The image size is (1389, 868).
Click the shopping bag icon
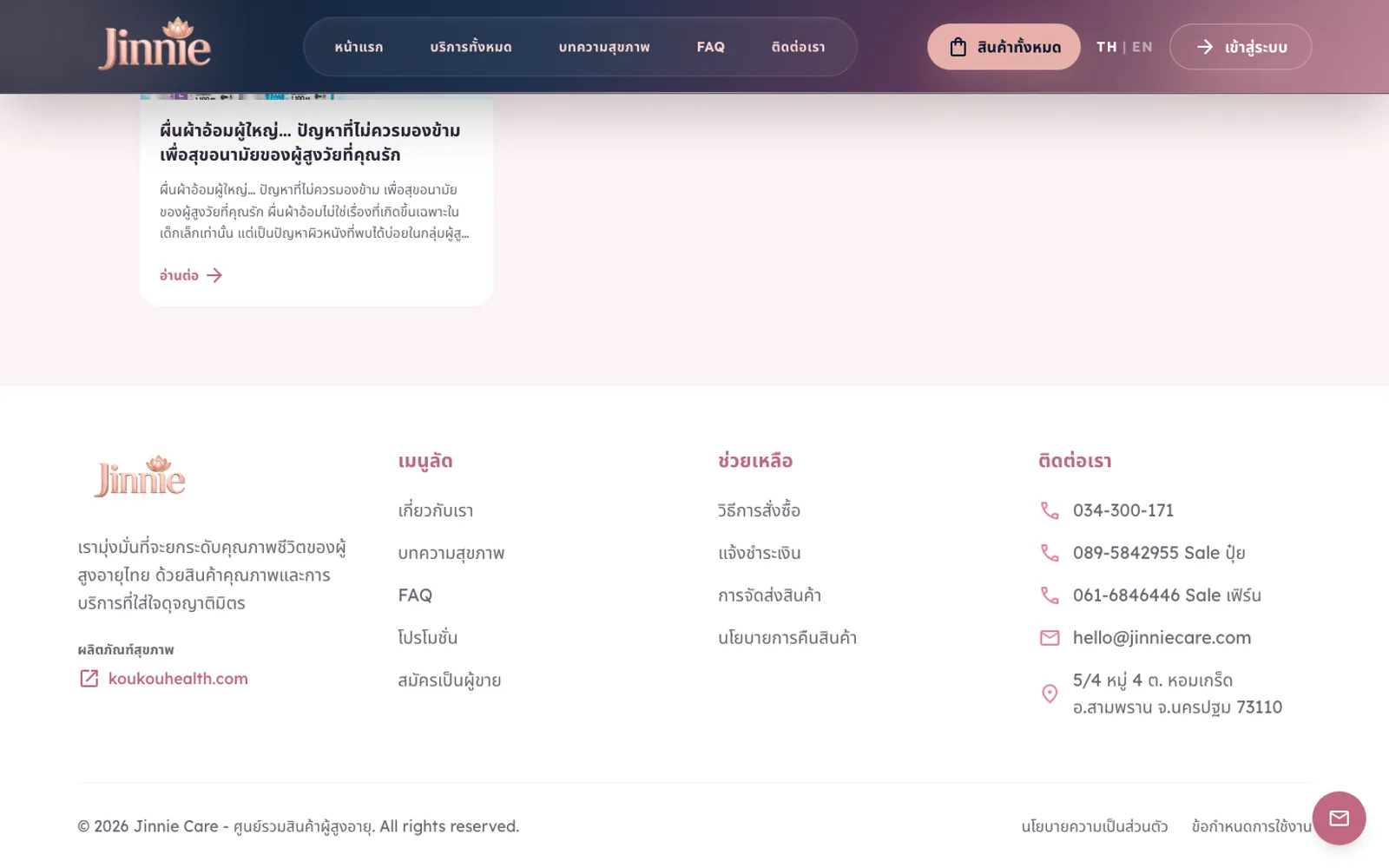[958, 47]
